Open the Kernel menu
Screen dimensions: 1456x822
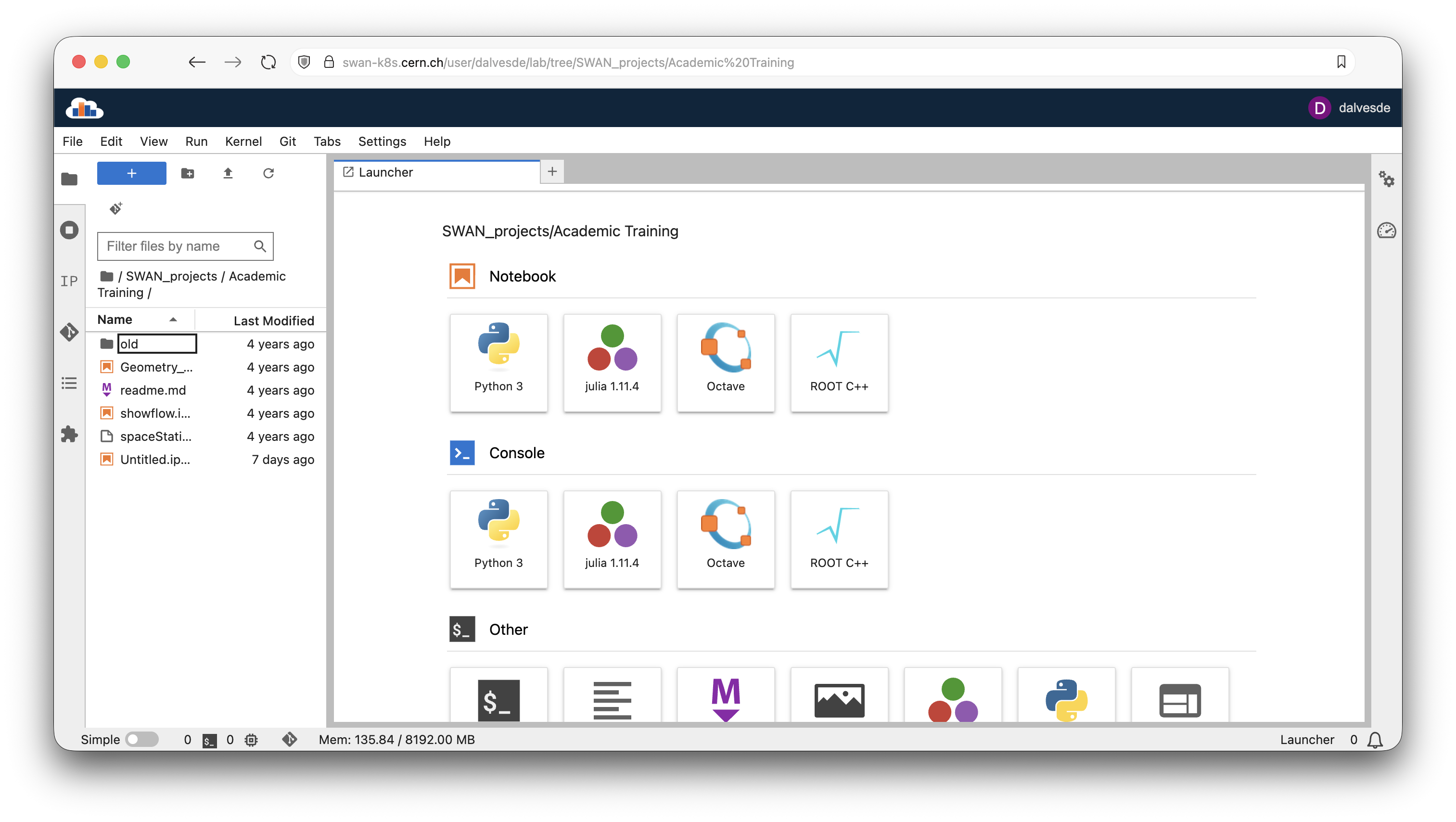(243, 141)
